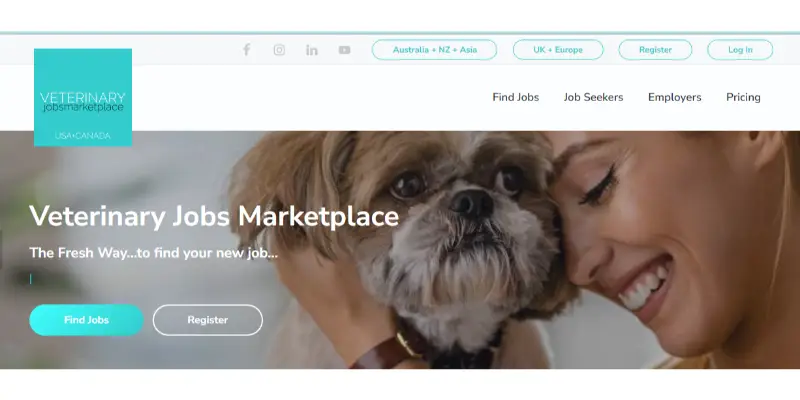Click the Veterinary Jobs Marketplace hero heading
800x400 pixels.
coord(214,216)
